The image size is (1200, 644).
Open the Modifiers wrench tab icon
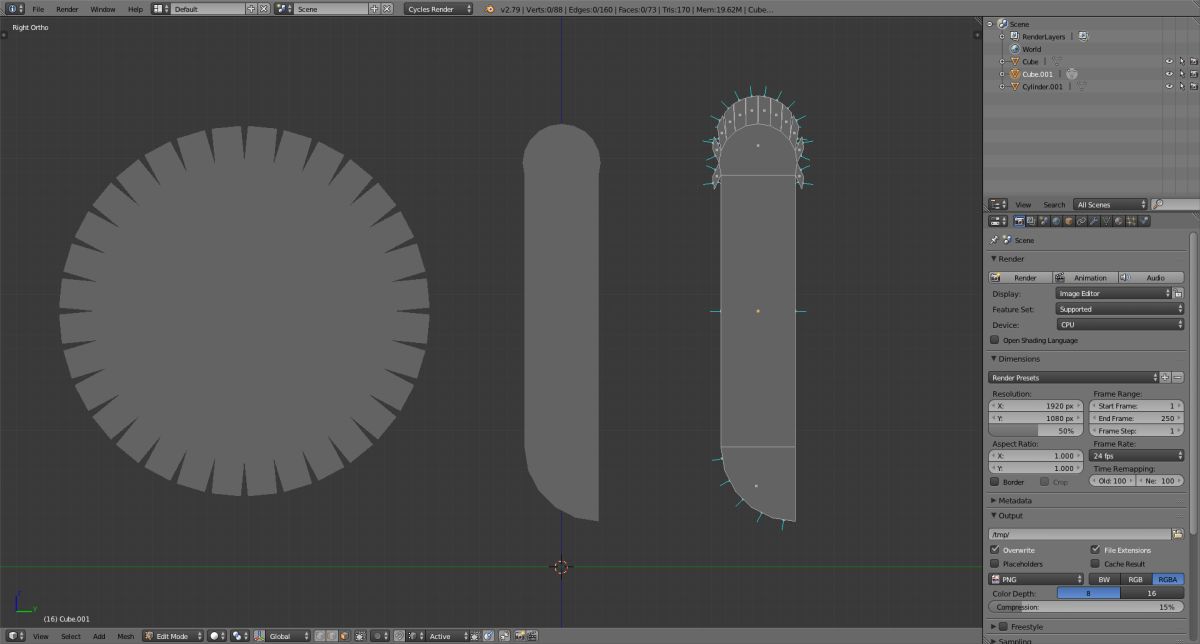[1094, 221]
